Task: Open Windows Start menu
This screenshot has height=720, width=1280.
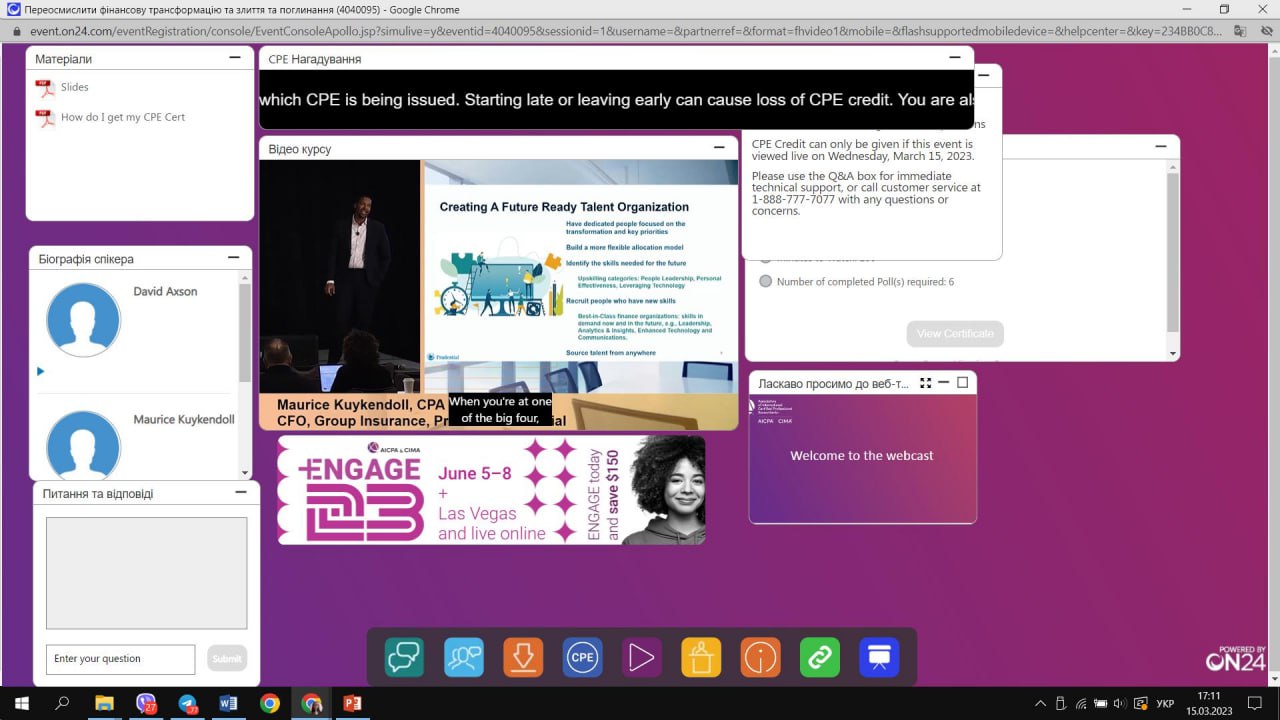Action: pos(21,703)
